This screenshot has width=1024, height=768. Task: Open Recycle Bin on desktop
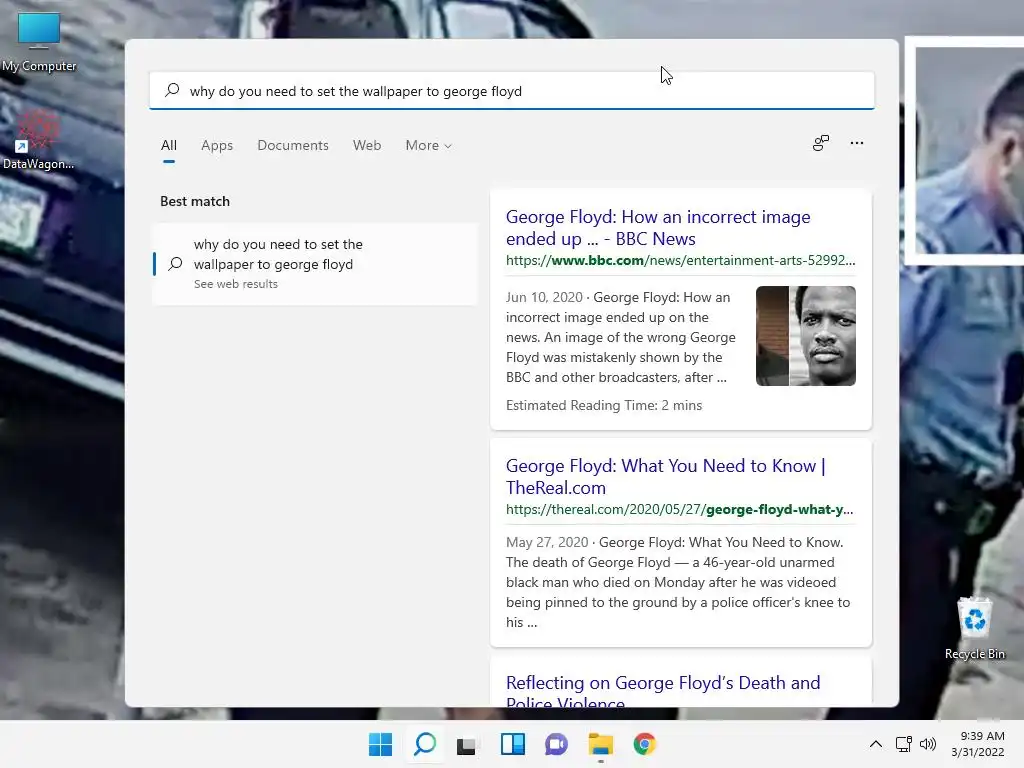click(974, 629)
